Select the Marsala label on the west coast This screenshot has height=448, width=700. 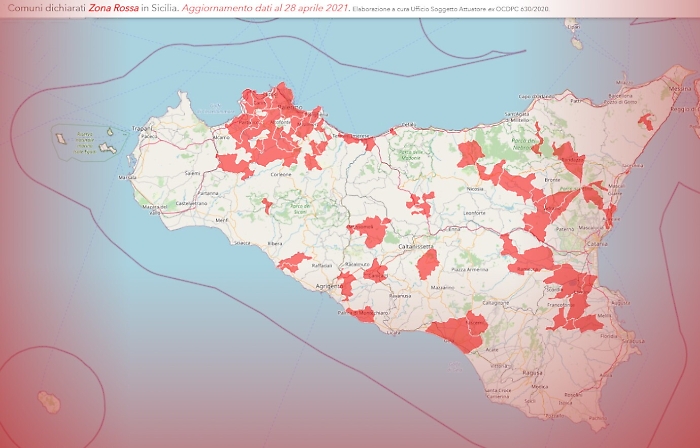(127, 178)
